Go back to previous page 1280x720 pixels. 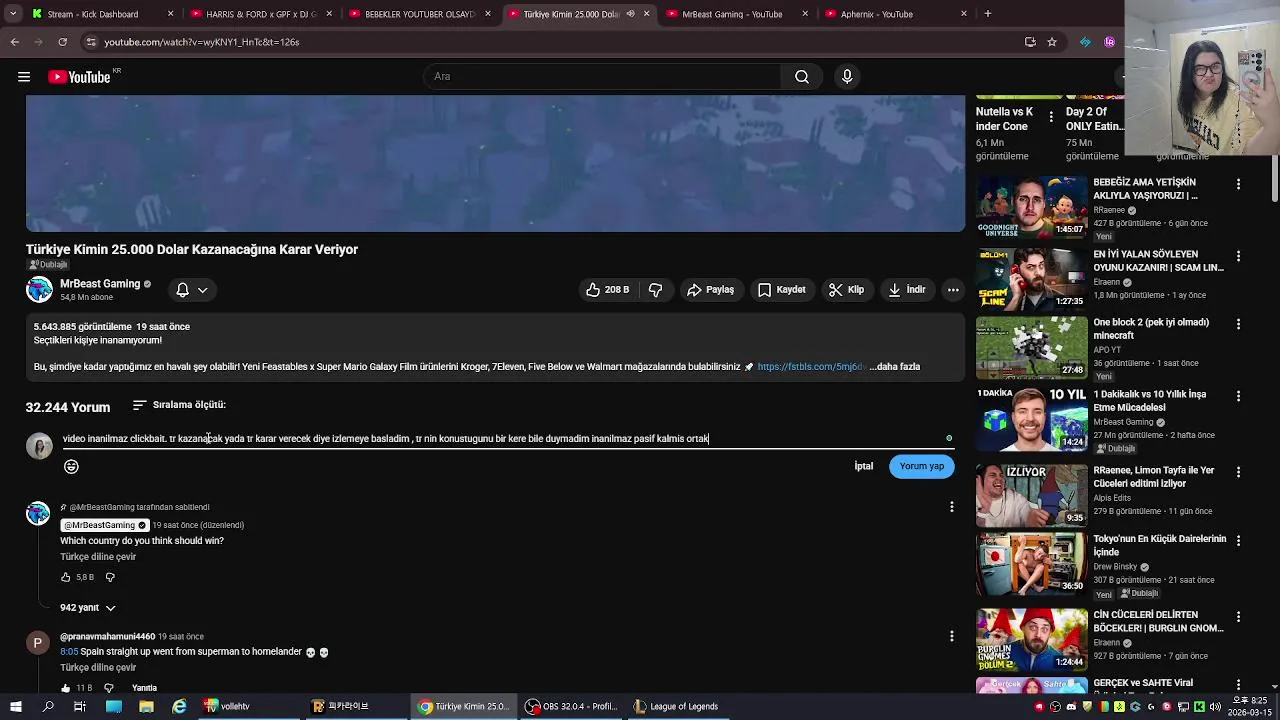coord(15,42)
